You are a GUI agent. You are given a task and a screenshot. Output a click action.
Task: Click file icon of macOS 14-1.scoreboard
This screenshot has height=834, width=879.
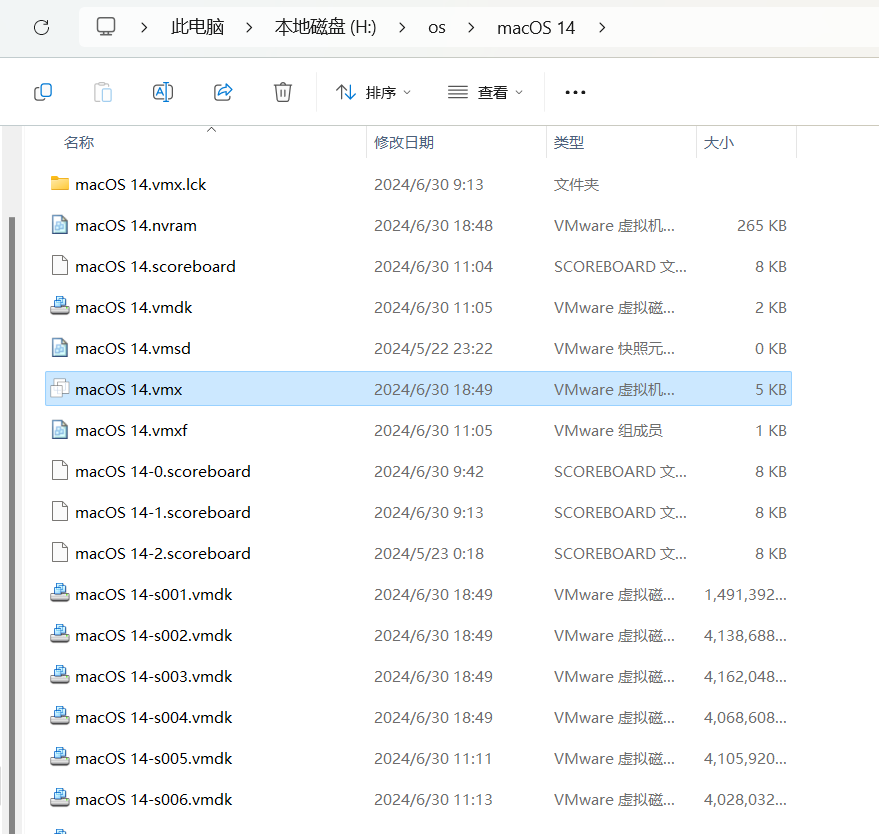60,512
